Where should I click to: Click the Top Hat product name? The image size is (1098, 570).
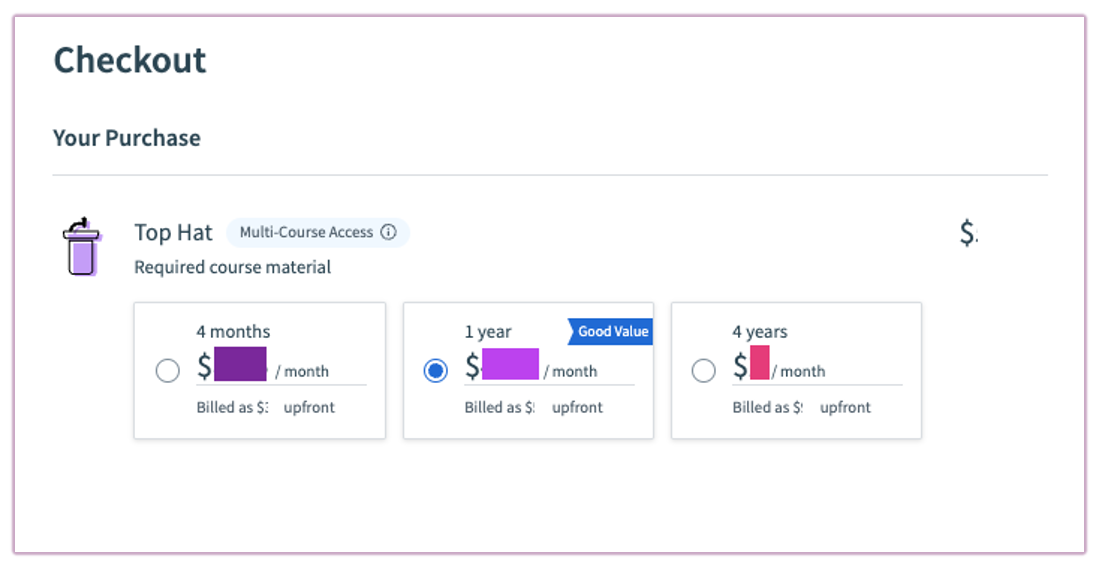point(174,233)
